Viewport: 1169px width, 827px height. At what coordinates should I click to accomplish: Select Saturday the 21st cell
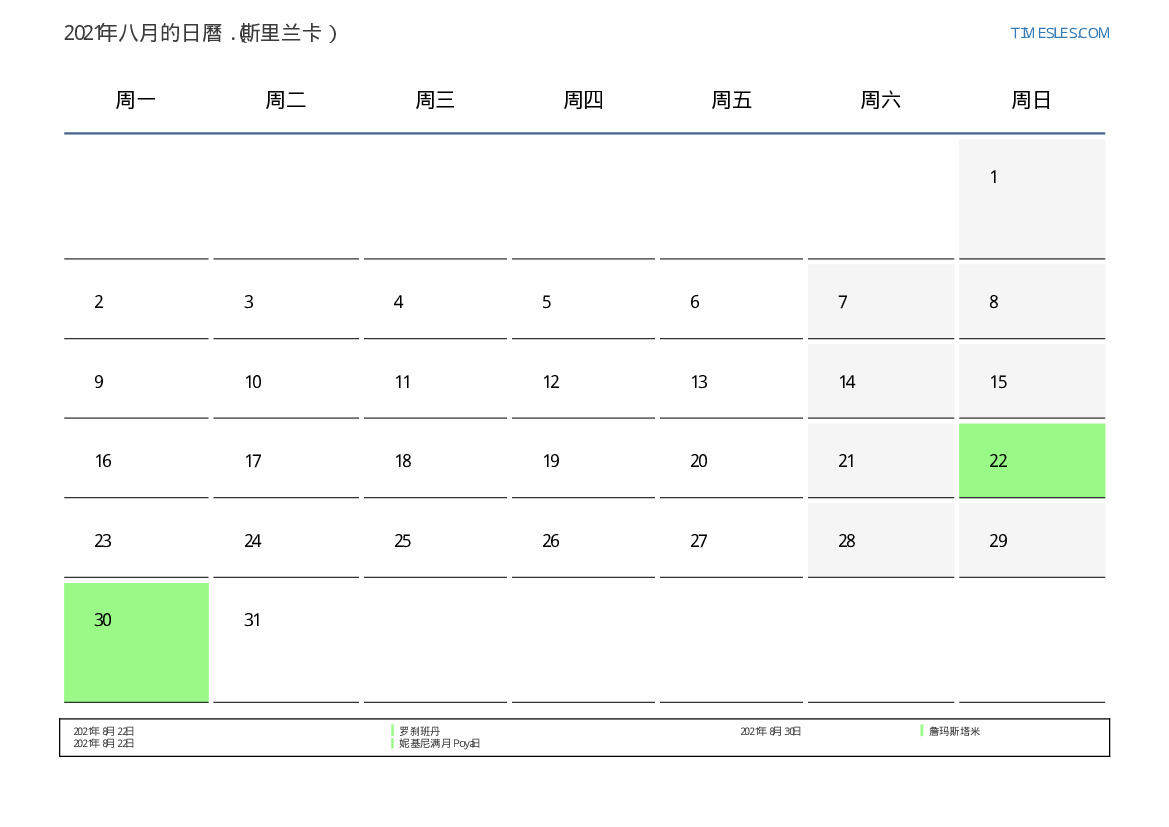(x=880, y=461)
